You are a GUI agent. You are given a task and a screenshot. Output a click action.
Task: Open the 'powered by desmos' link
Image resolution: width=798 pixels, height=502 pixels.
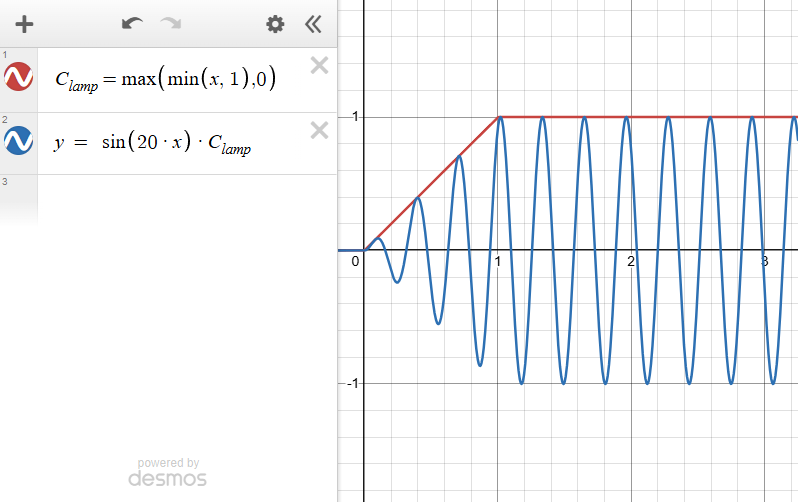(167, 472)
